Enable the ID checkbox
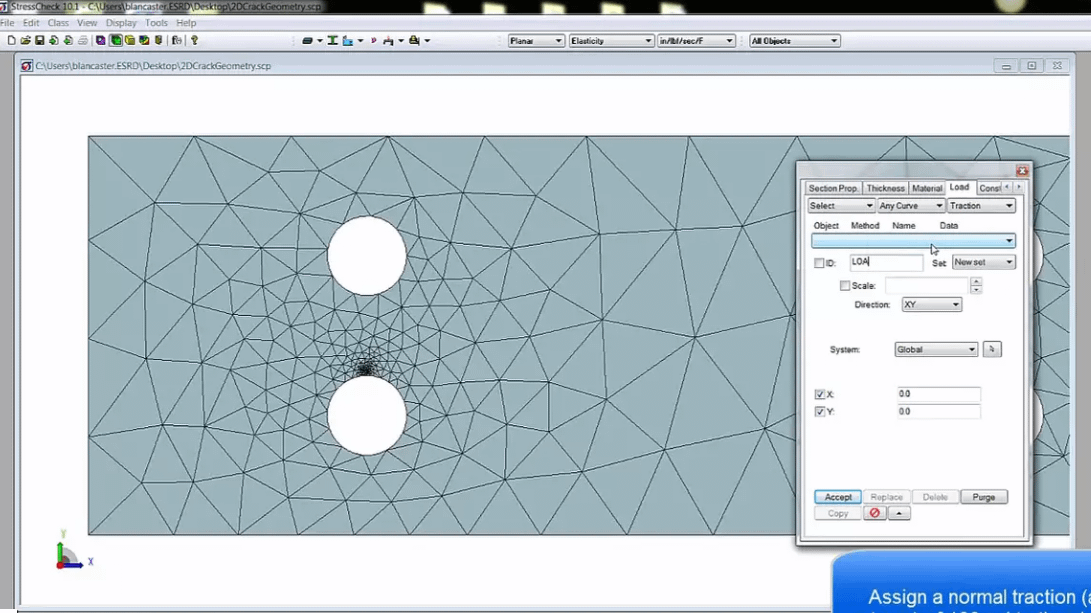 [820, 262]
